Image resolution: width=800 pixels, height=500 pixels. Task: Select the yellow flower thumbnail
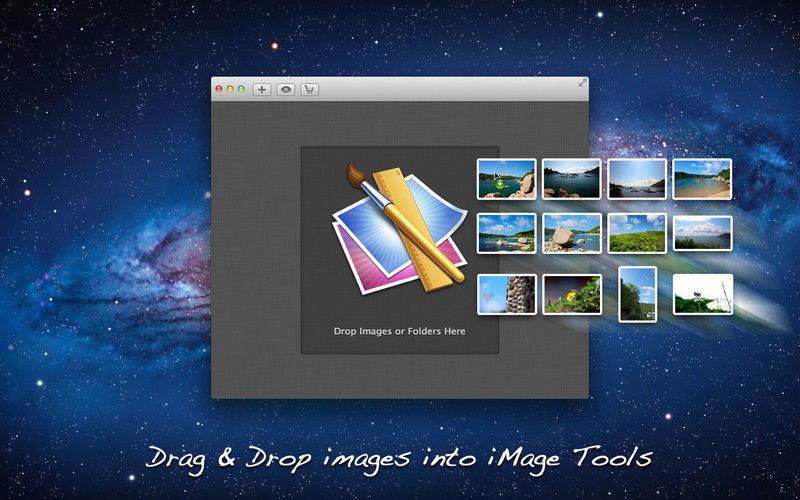tap(571, 294)
